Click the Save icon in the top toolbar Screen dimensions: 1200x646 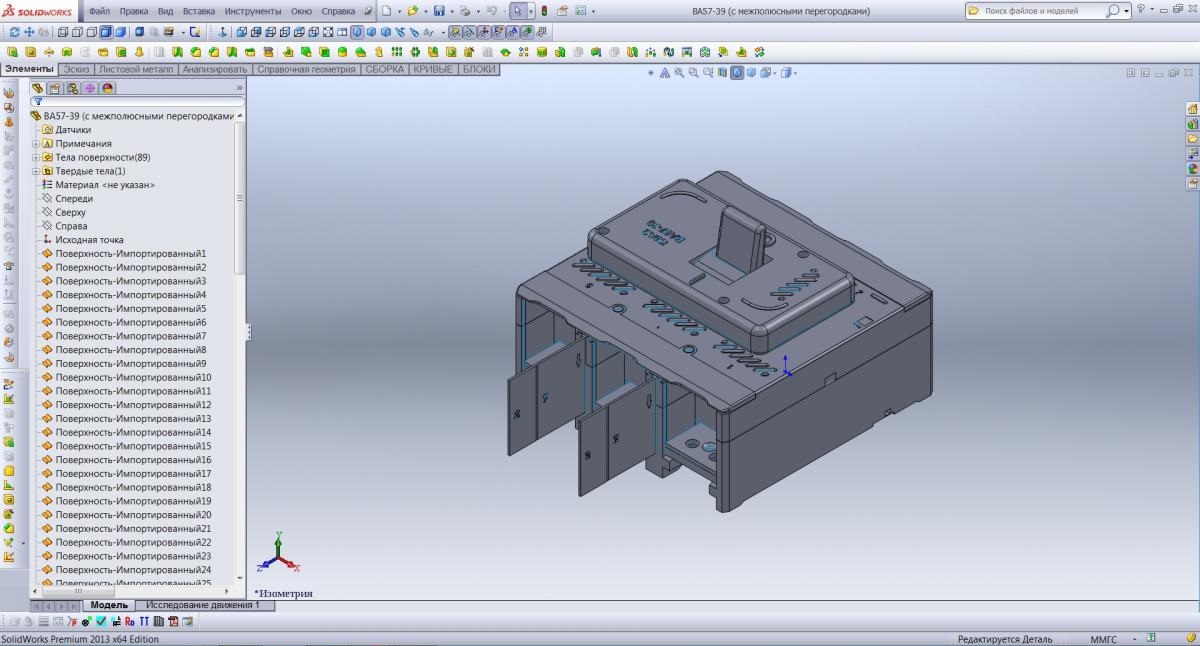439,11
